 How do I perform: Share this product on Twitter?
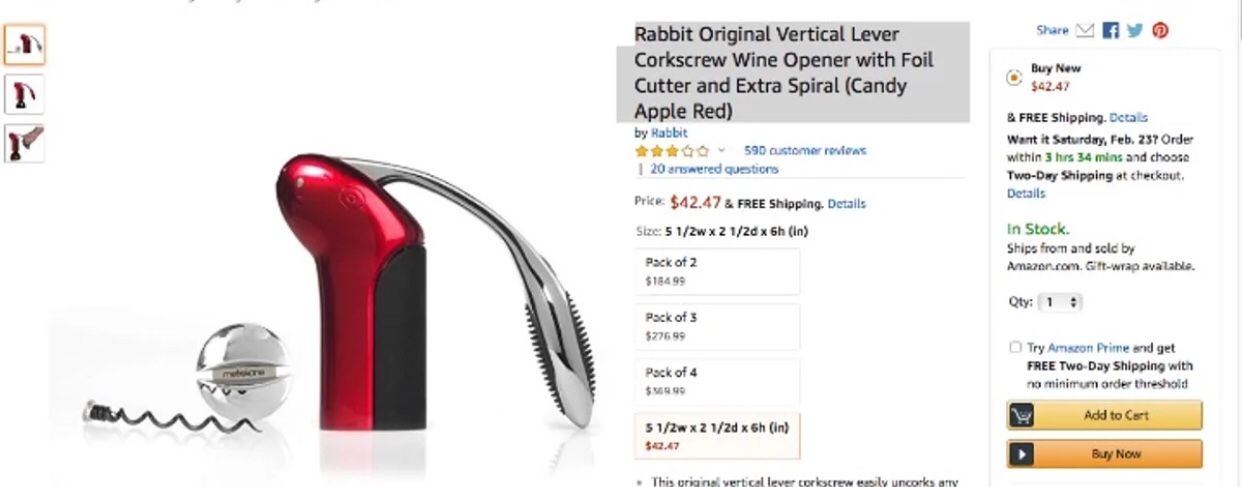pos(1135,31)
